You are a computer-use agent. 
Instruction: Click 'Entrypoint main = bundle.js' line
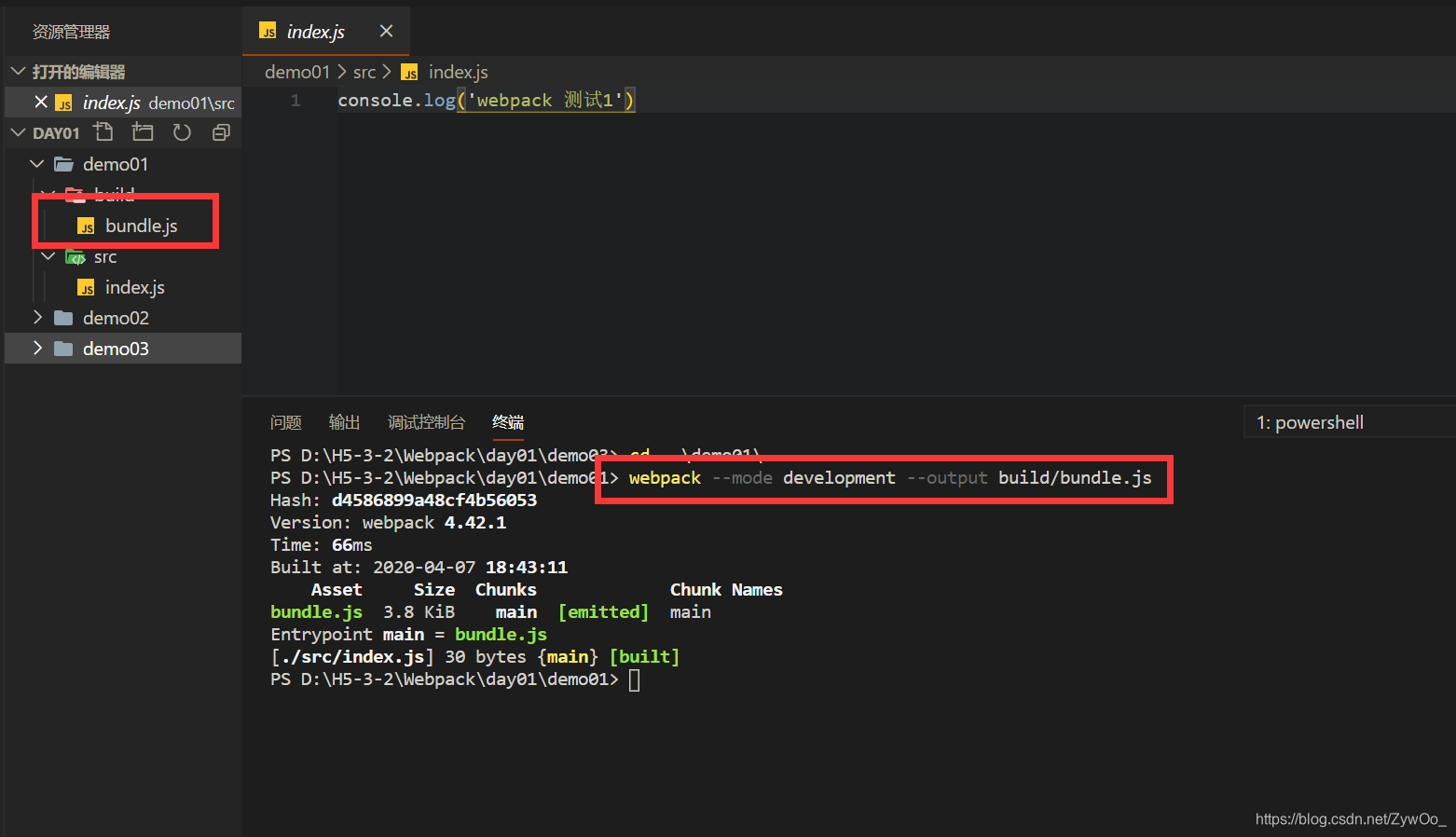click(x=408, y=634)
